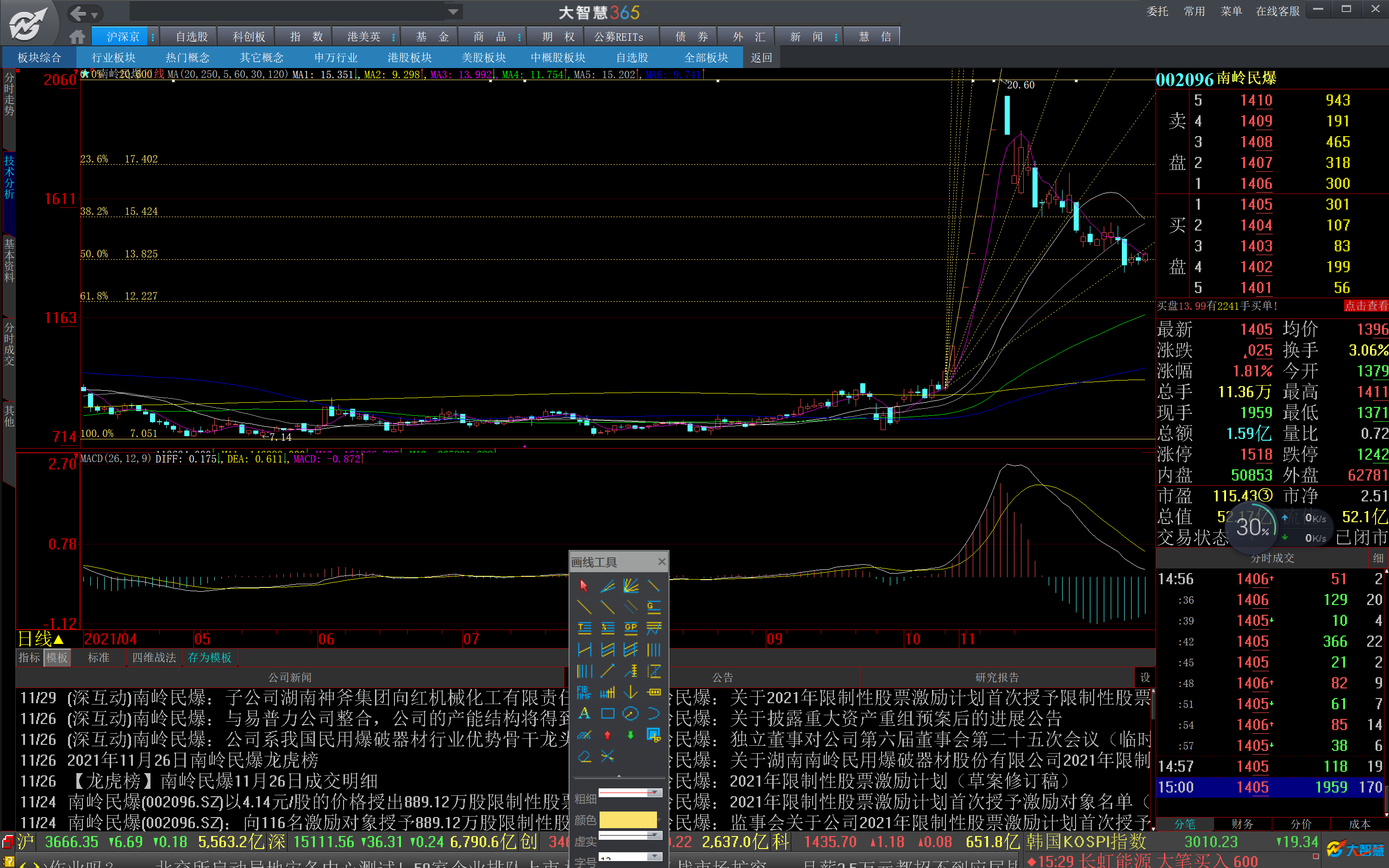Viewport: 1389px width, 868px height.
Task: Contact 在线客服 online support
Action: [x=1278, y=11]
